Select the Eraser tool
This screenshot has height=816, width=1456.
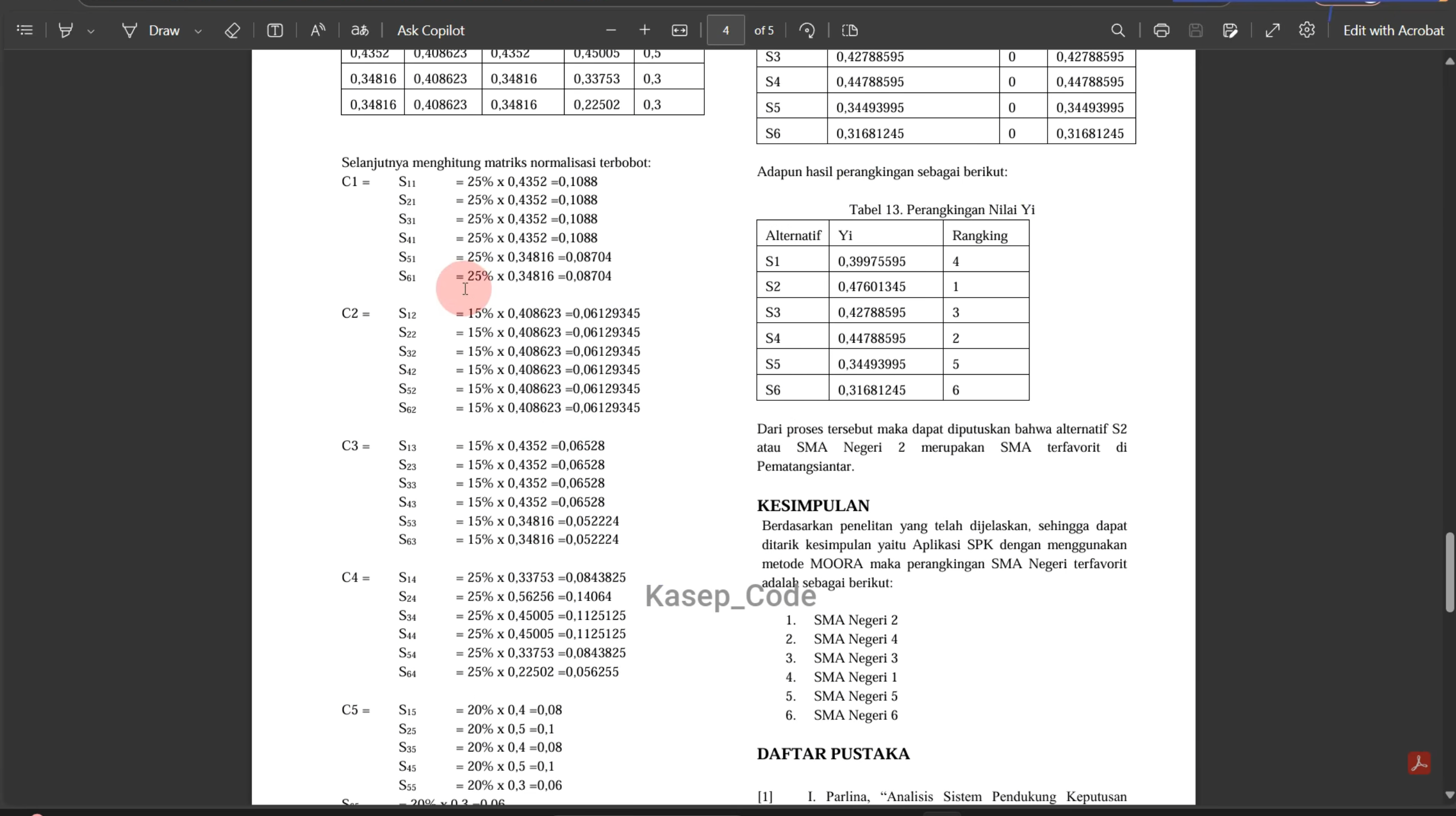232,30
